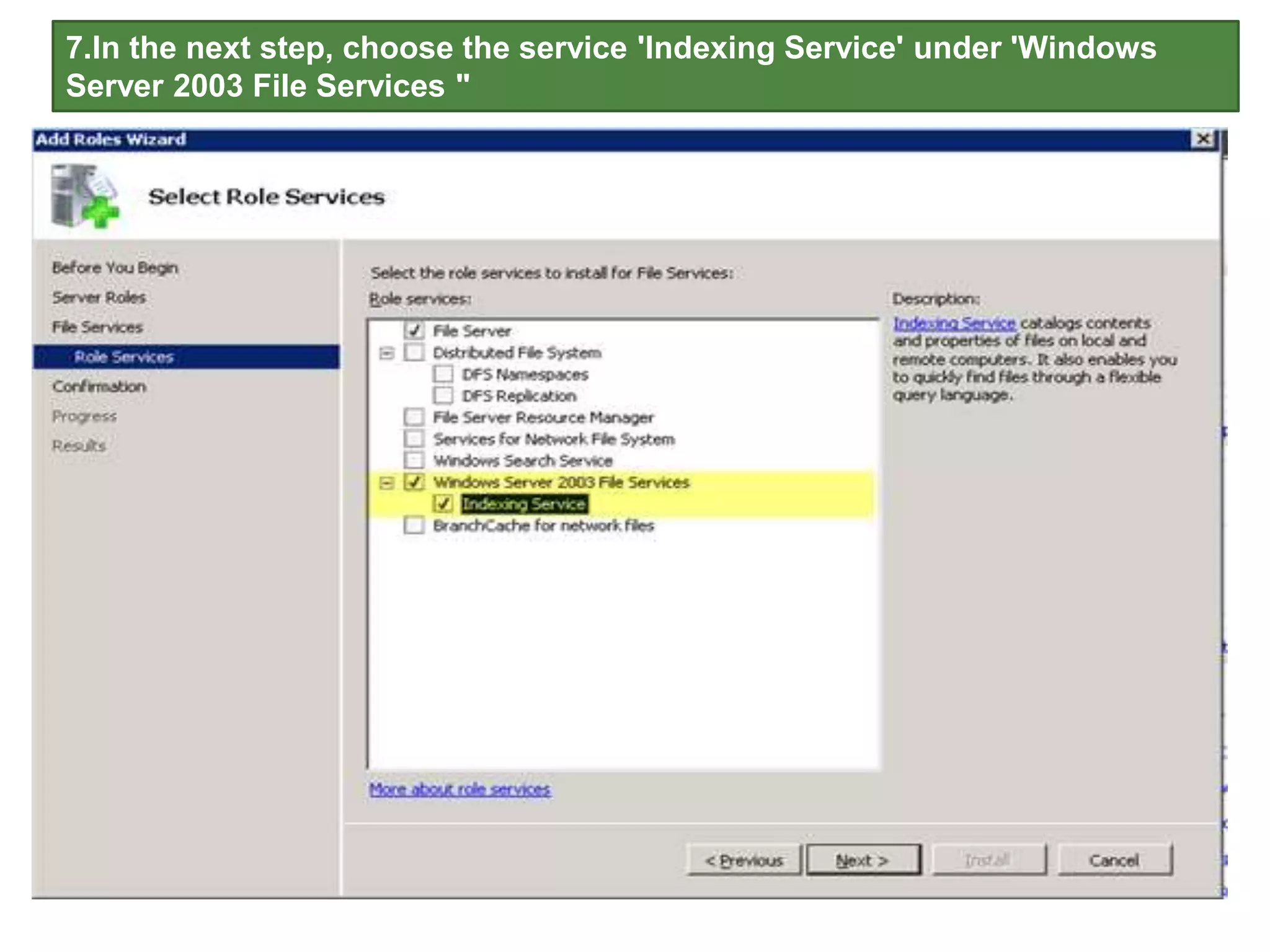Select the File Server label
1270x952 pixels.
472,331
